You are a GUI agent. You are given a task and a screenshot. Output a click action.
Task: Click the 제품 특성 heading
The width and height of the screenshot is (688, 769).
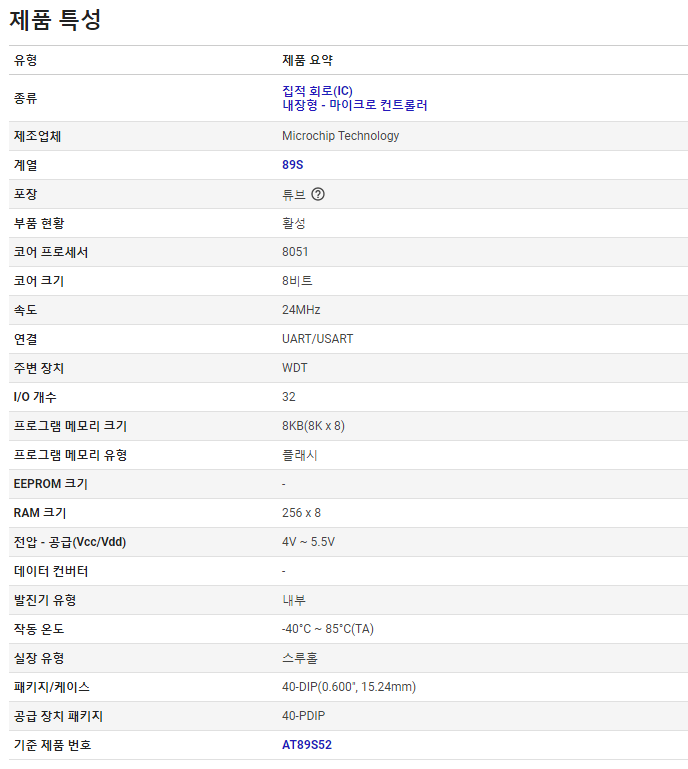tap(55, 20)
